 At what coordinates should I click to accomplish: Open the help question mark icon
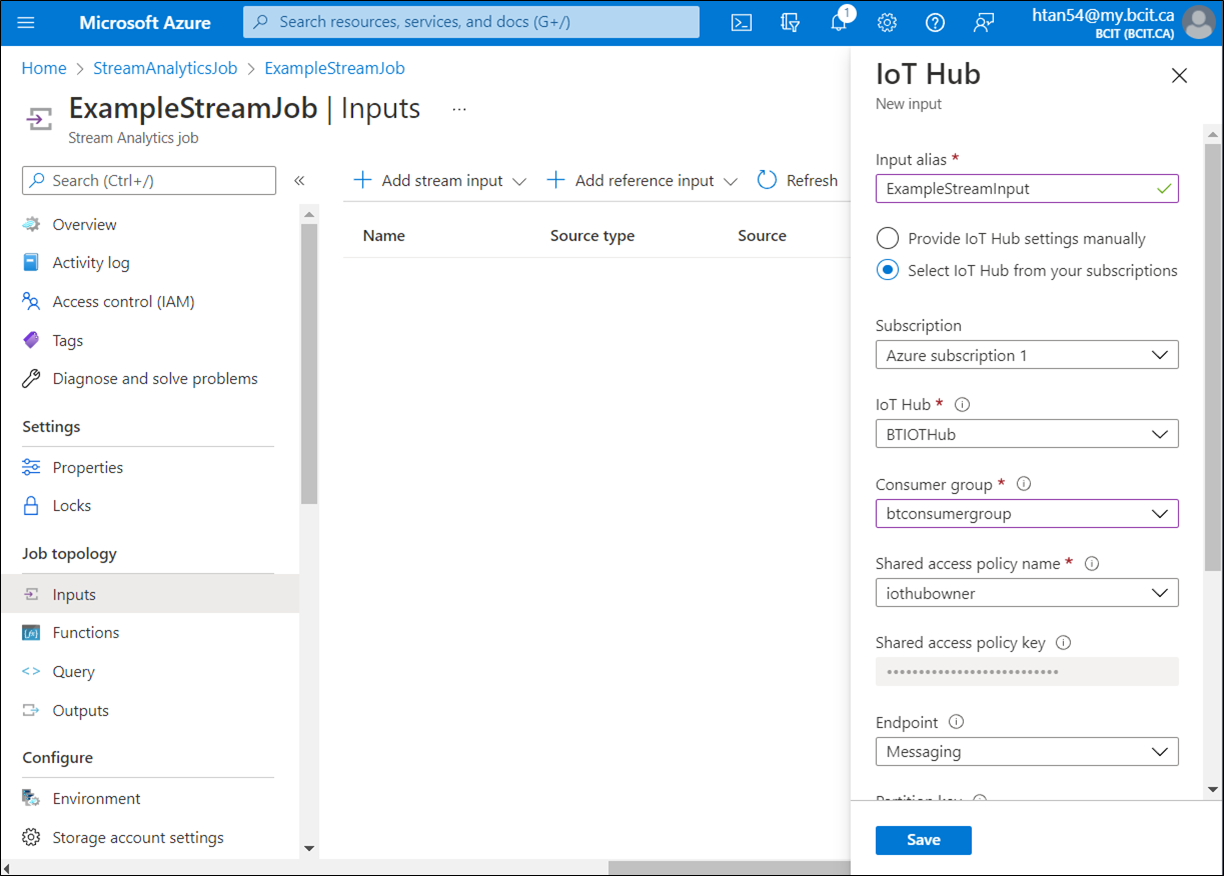(935, 21)
